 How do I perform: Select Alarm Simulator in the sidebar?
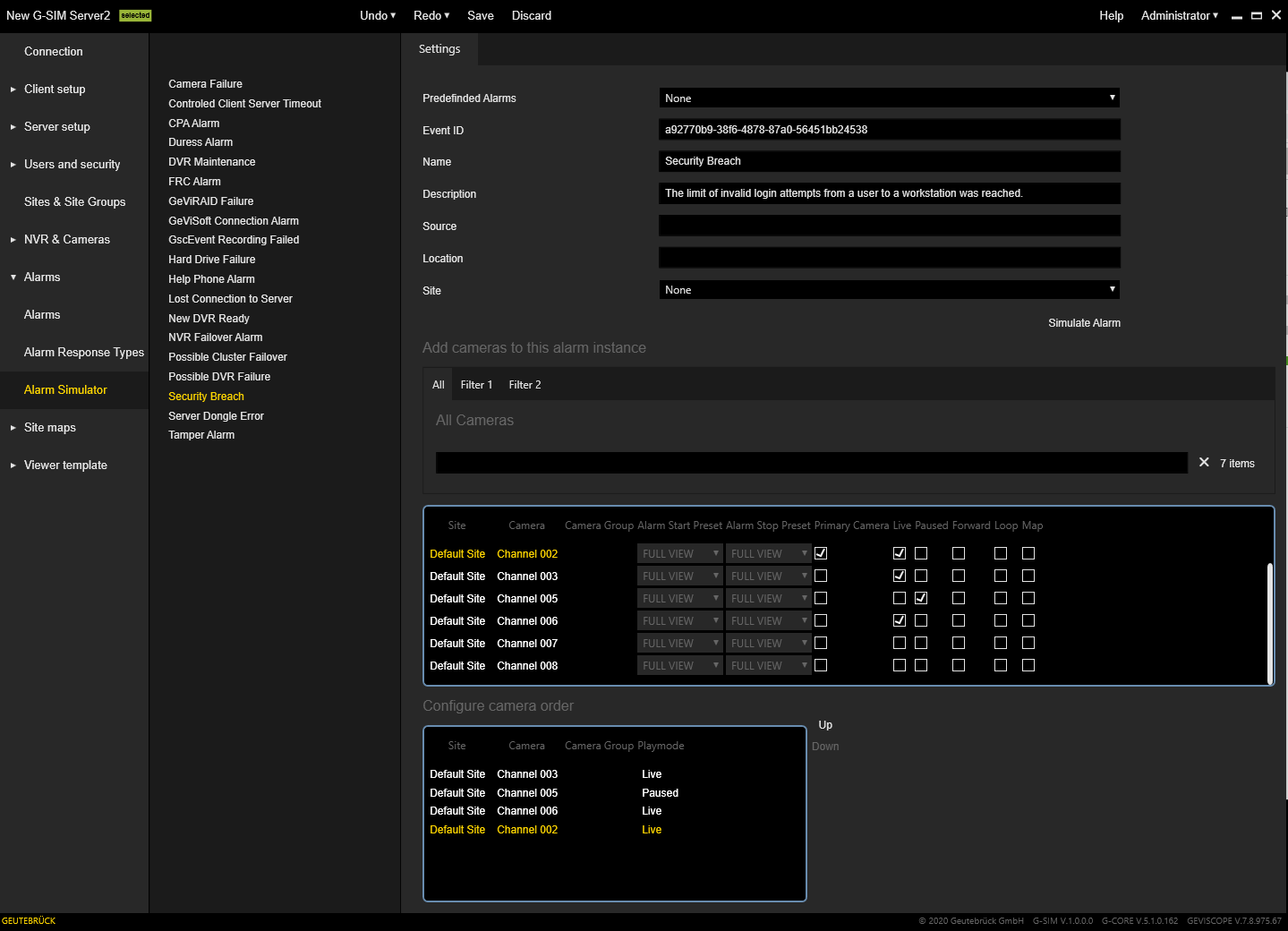click(x=65, y=389)
